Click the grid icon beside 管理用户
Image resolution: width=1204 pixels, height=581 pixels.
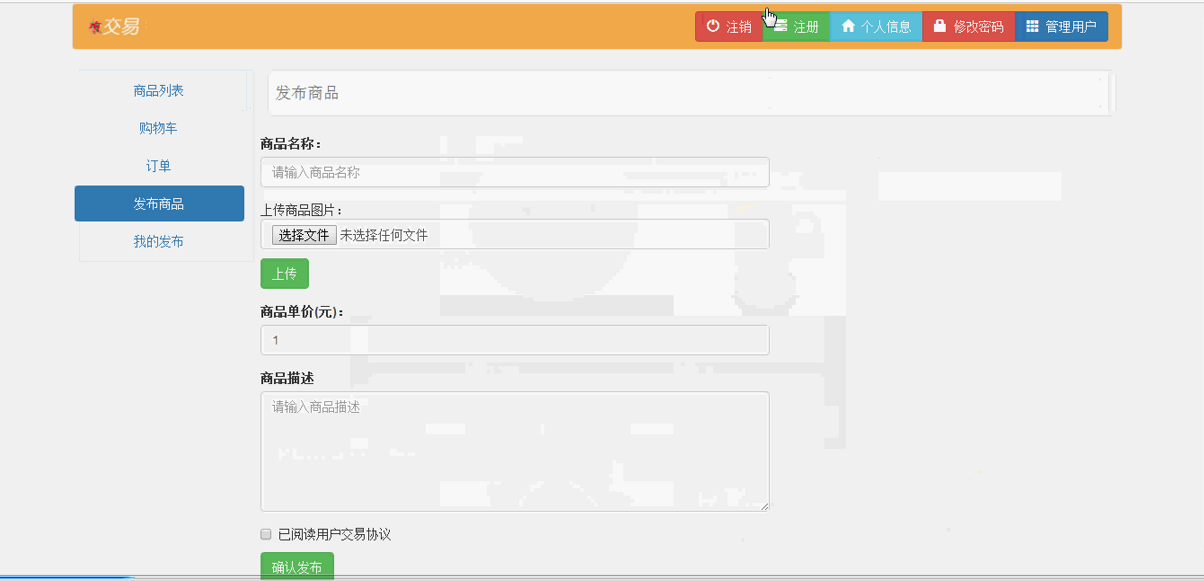pyautogui.click(x=1032, y=27)
